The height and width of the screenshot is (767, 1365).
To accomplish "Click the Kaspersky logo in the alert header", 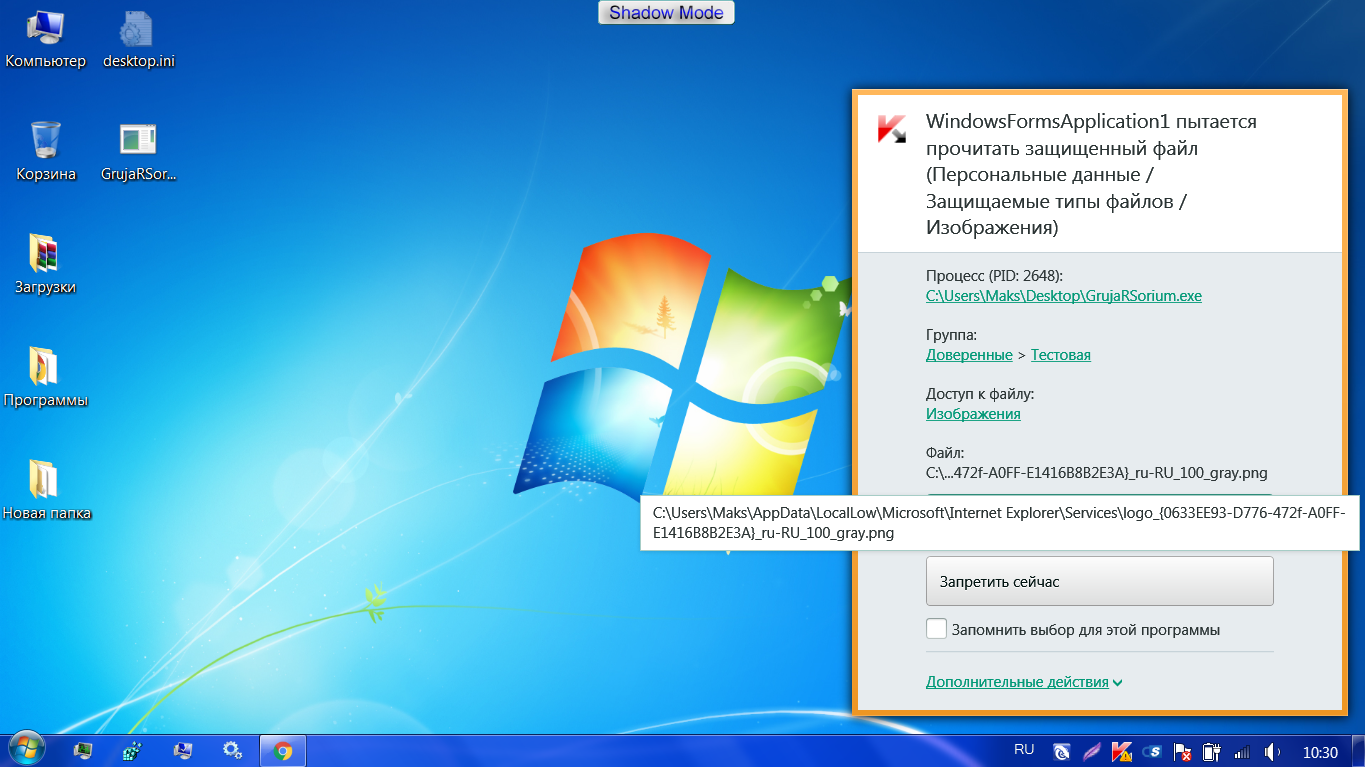I will click(891, 129).
